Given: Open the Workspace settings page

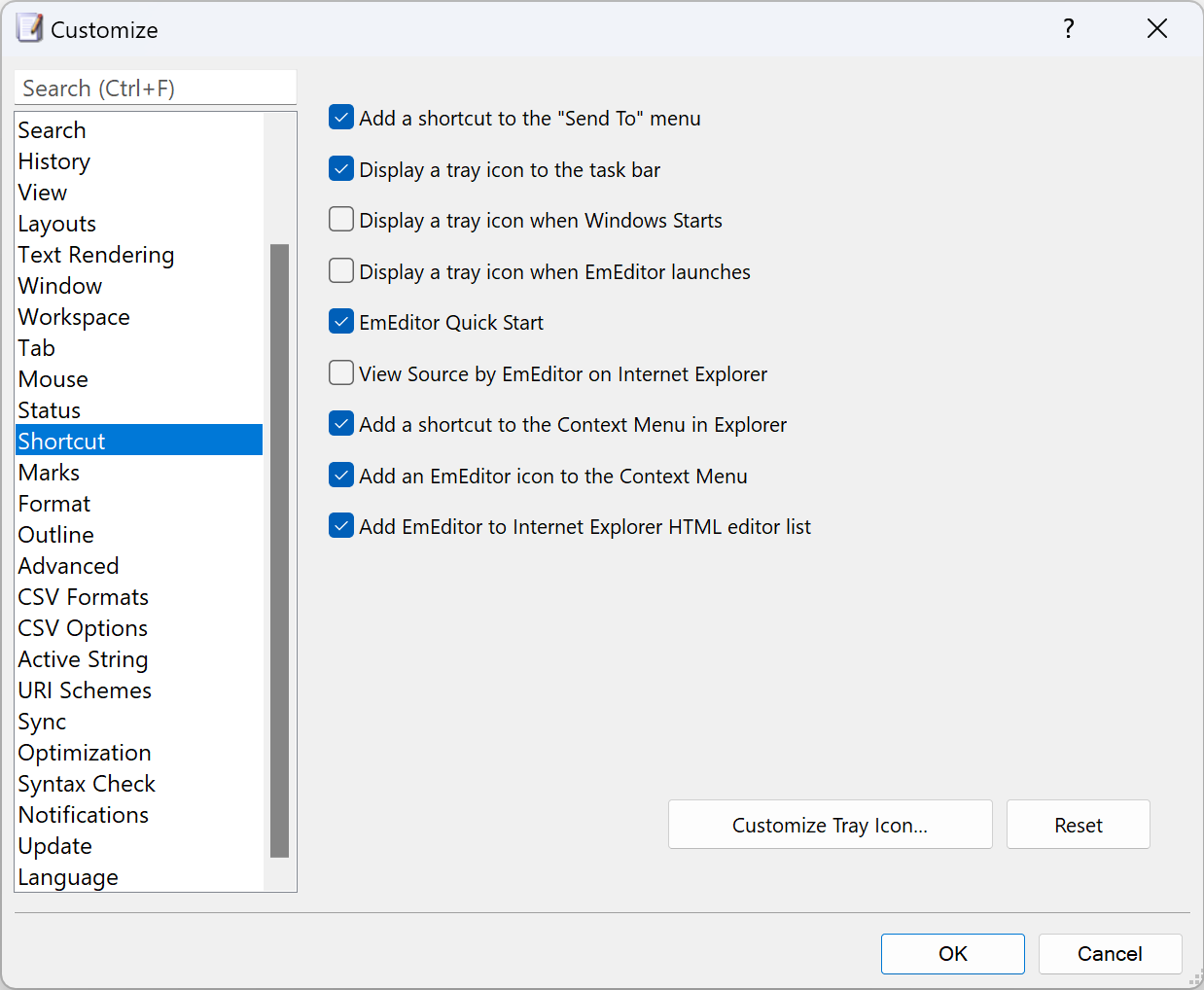Looking at the screenshot, I should (139, 316).
